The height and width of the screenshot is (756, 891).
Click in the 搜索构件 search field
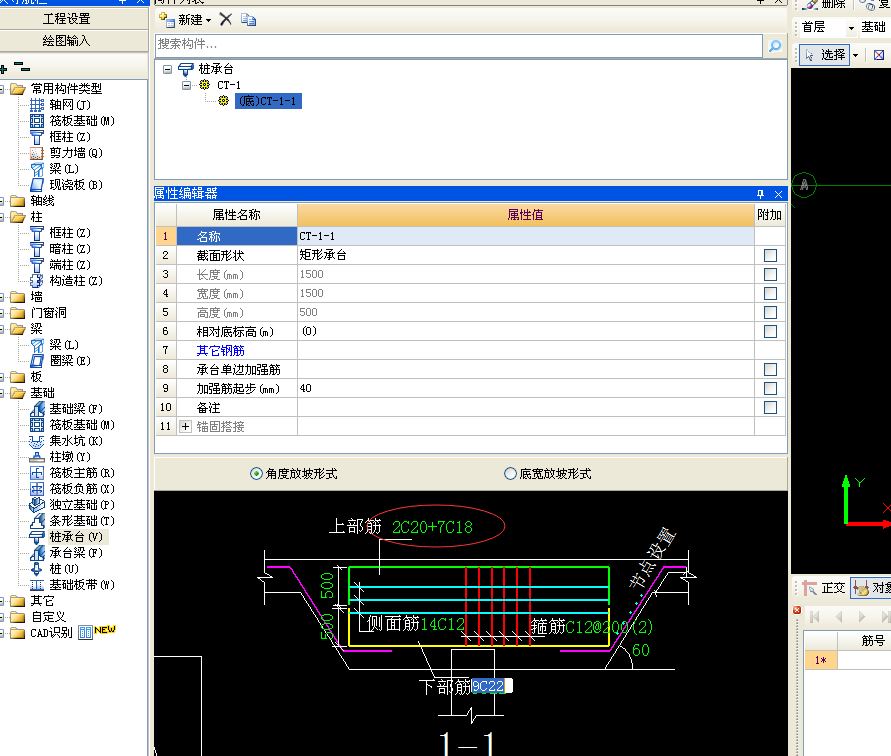coord(459,44)
